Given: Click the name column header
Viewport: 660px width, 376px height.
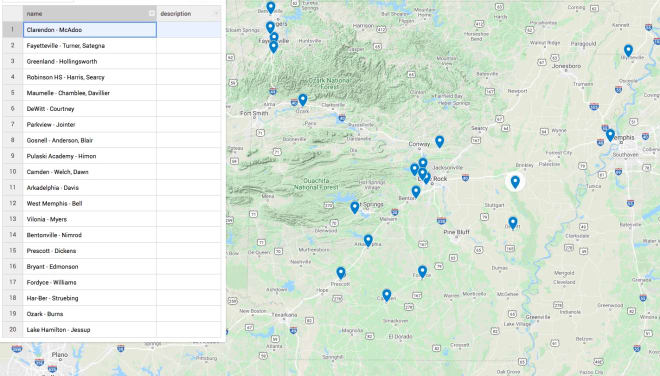Looking at the screenshot, I should point(90,13).
